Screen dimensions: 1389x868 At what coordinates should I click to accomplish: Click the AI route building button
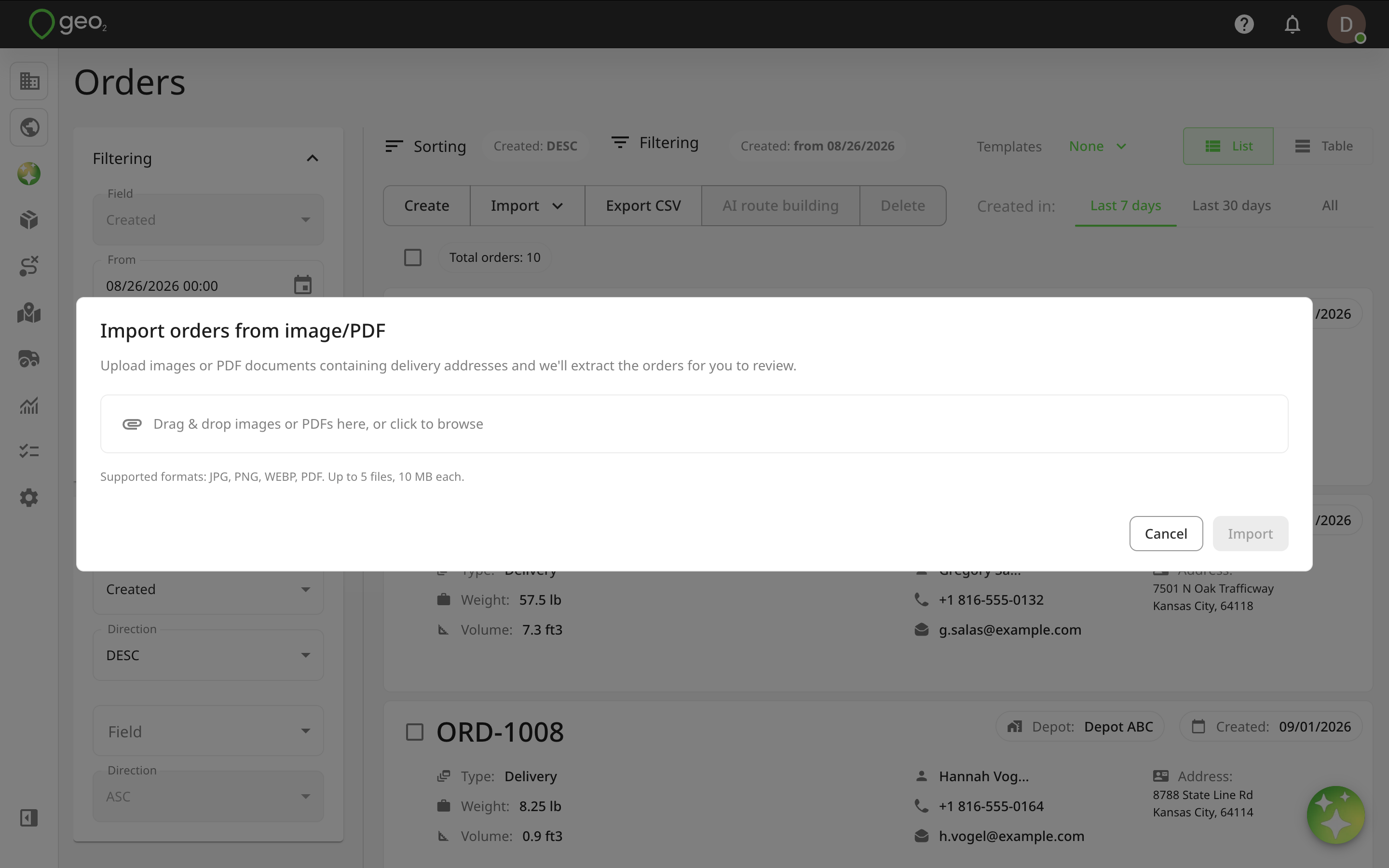[x=781, y=205]
